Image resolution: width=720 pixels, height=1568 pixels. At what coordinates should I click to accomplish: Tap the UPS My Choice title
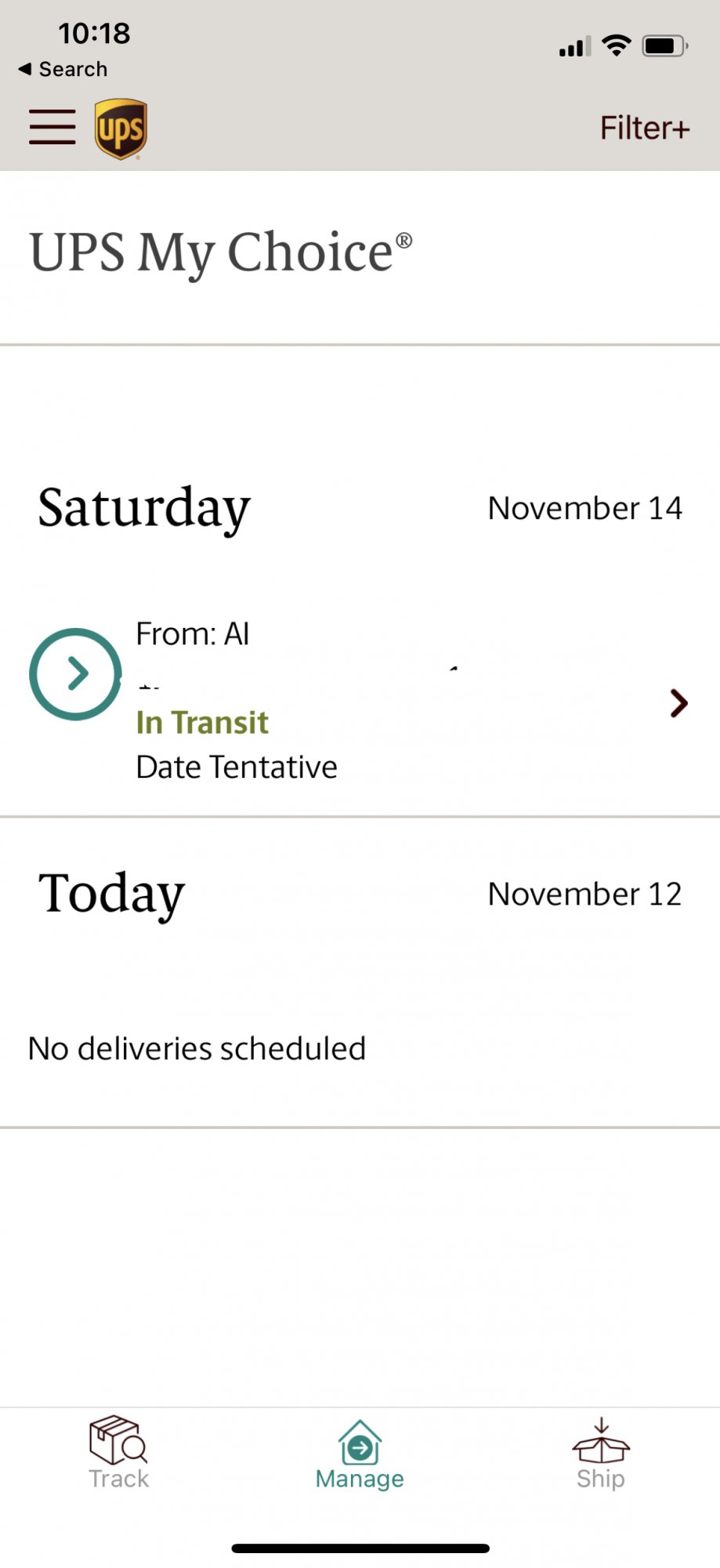220,252
